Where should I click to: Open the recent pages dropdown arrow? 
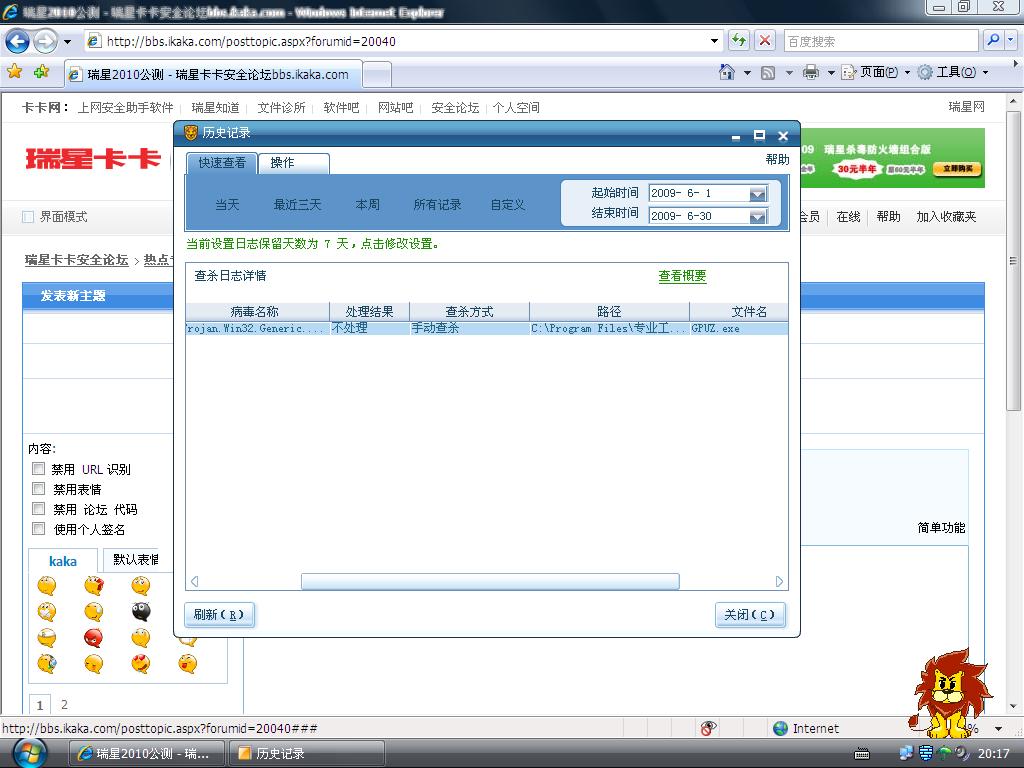(x=67, y=42)
